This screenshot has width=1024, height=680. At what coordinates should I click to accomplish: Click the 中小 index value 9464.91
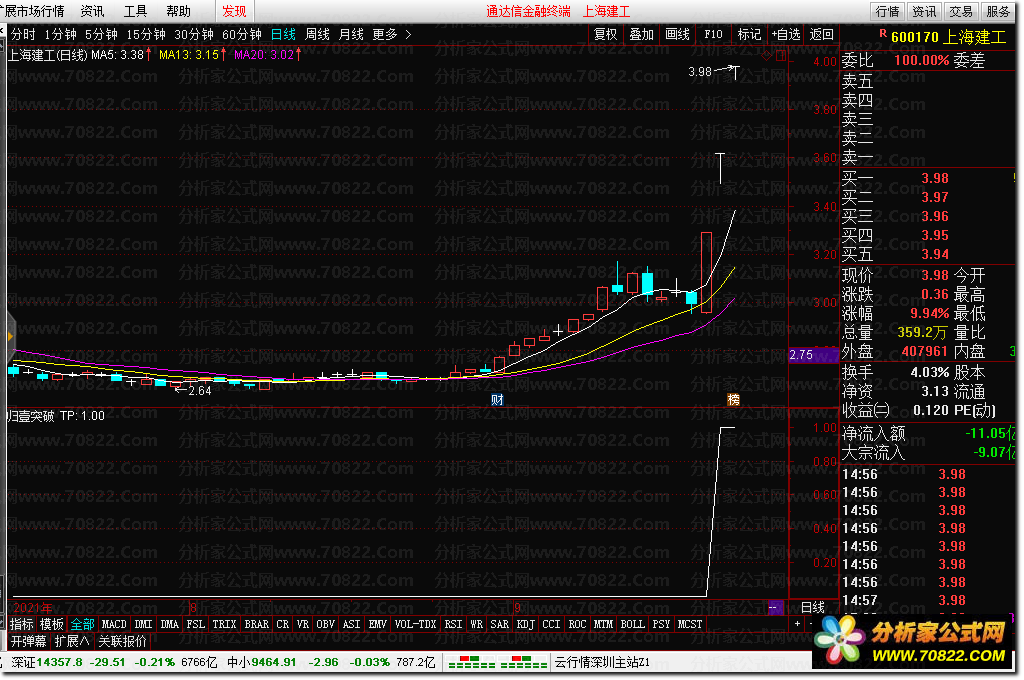pyautogui.click(x=272, y=662)
